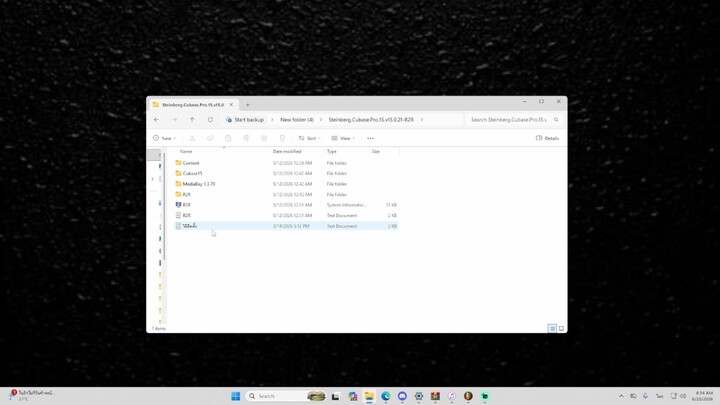Switch to the details list view icon
Image resolution: width=720 pixels, height=405 pixels.
tap(552, 328)
